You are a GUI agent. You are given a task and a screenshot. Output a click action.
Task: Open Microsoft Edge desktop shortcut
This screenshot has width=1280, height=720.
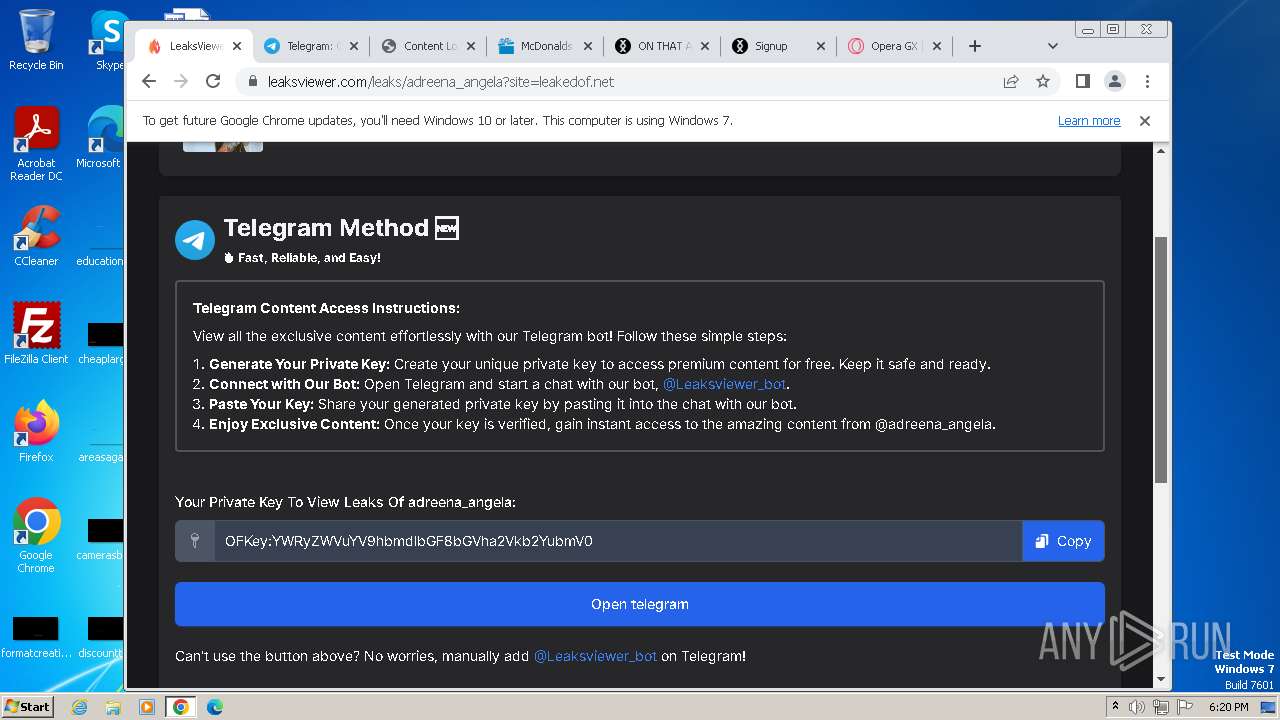pyautogui.click(x=100, y=138)
